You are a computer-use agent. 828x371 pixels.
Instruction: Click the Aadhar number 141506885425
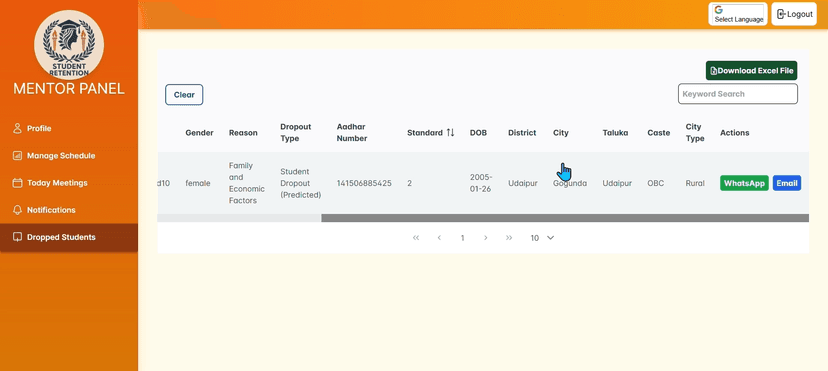click(364, 183)
